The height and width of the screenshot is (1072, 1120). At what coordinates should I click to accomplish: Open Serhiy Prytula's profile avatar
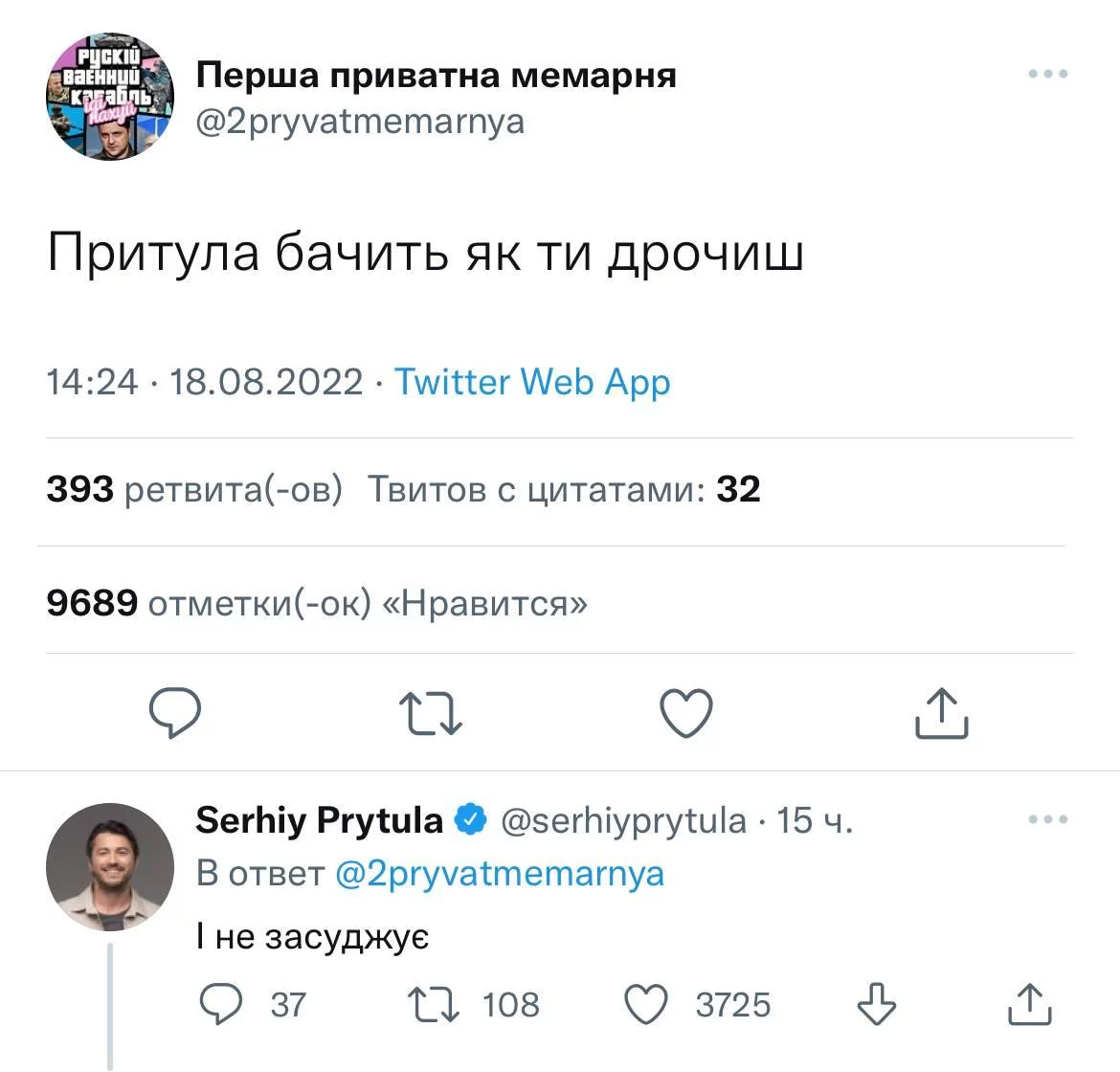pyautogui.click(x=110, y=867)
